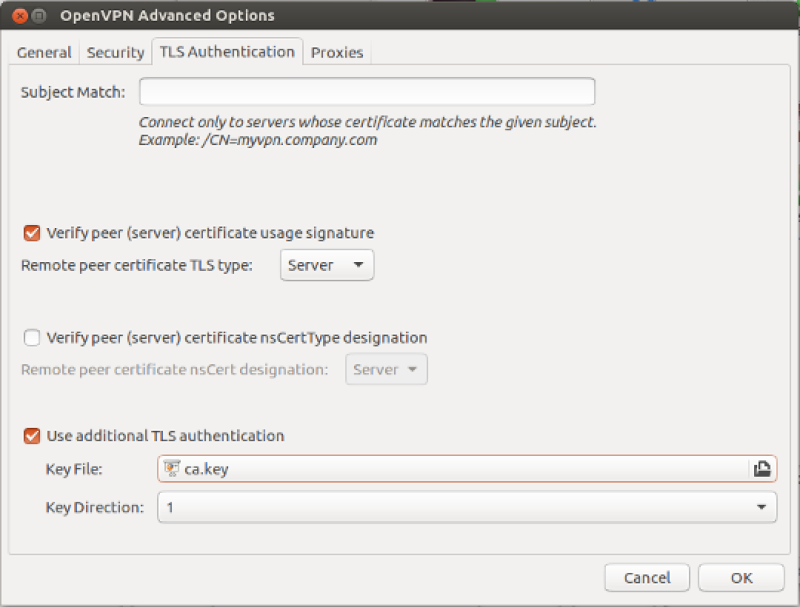Screen dimensions: 800x607
Task: Open the Security tab
Action: pos(116,52)
